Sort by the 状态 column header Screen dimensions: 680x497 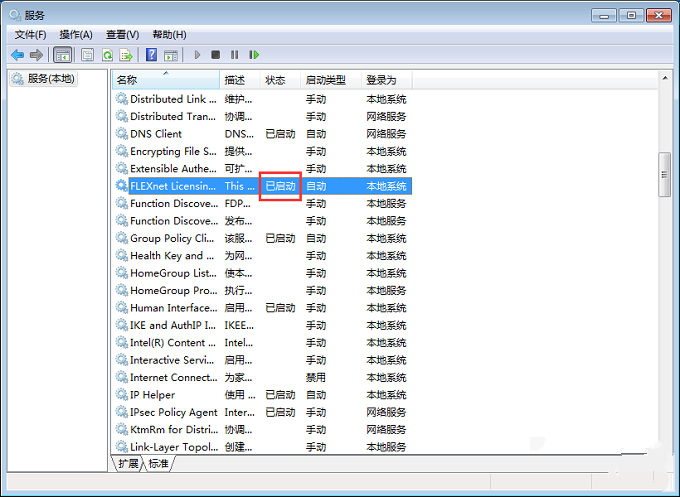coord(280,80)
